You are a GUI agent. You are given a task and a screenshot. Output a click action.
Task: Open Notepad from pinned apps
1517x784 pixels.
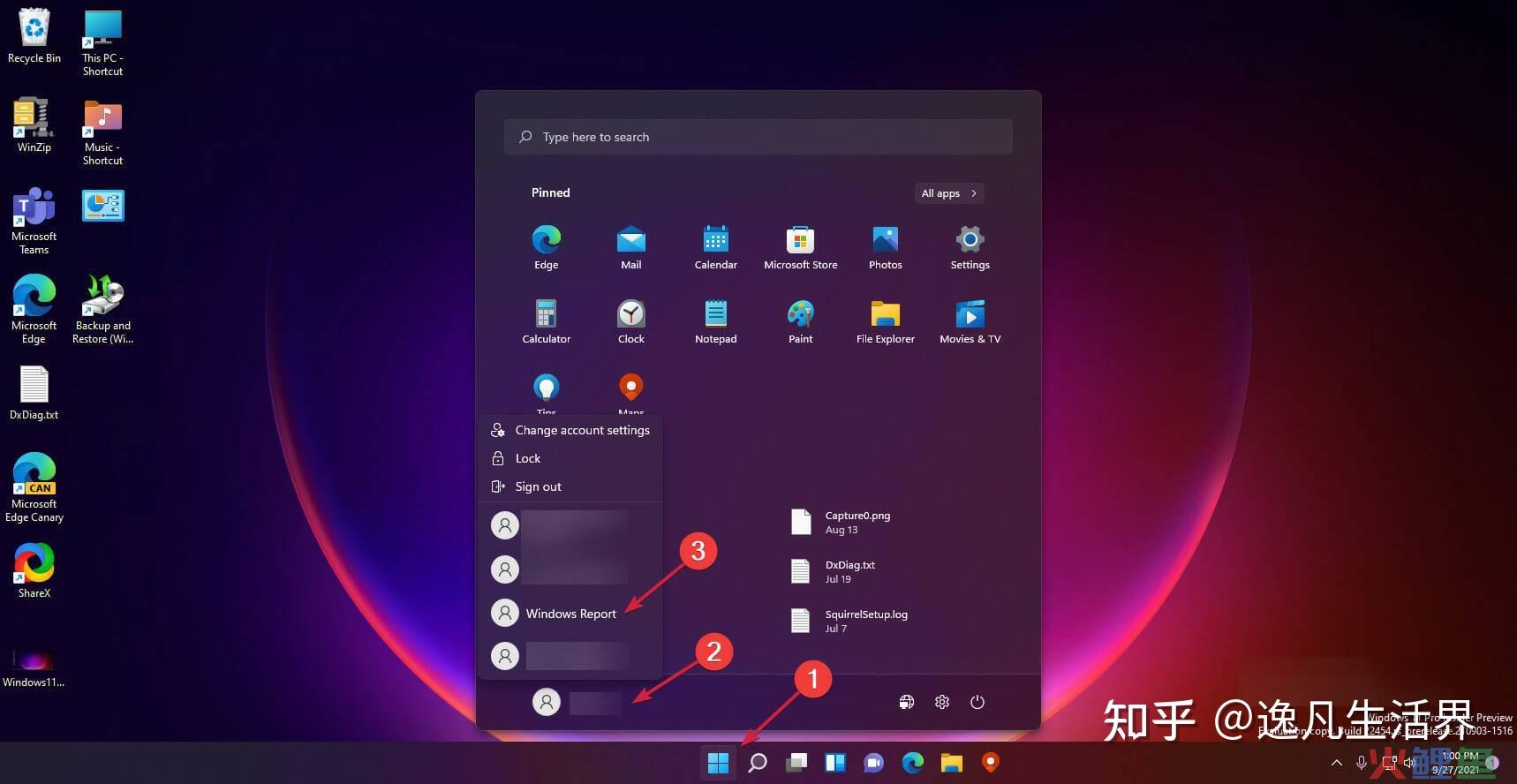715,321
